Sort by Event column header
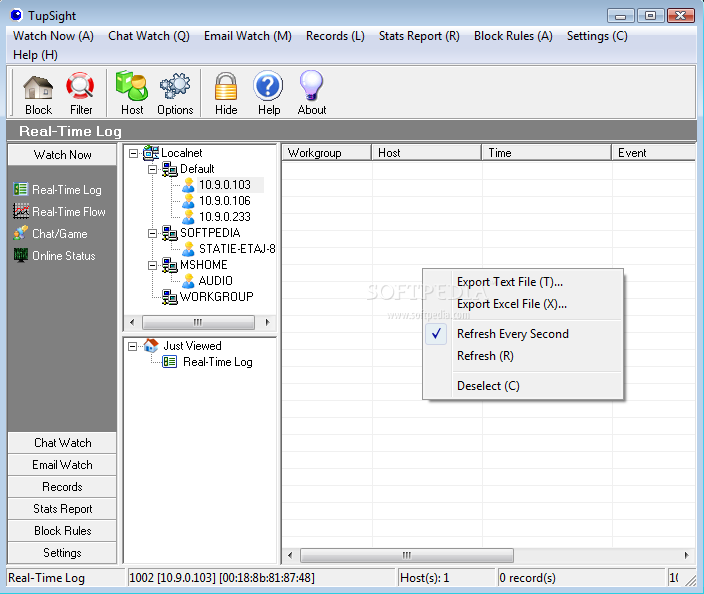The width and height of the screenshot is (704, 594). pyautogui.click(x=654, y=153)
